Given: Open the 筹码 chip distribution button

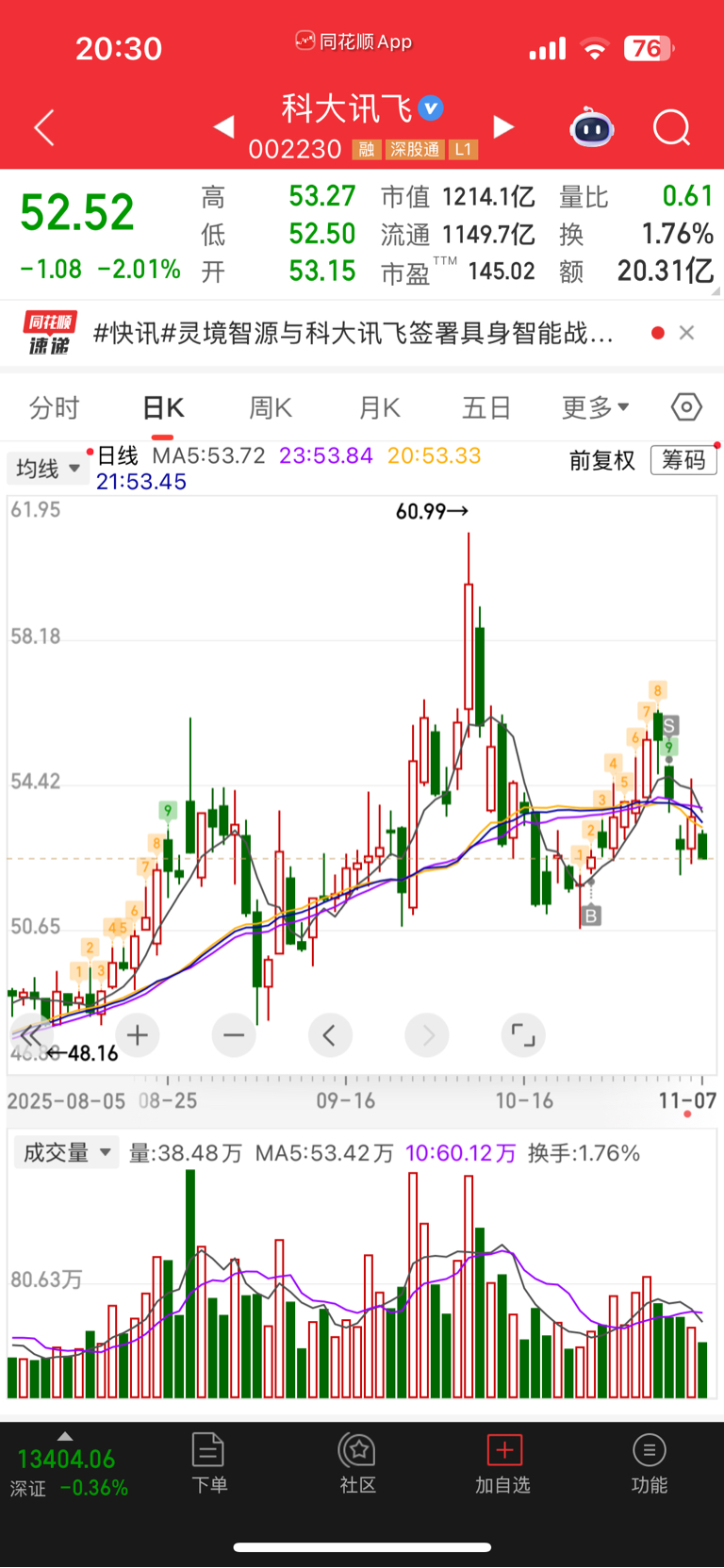Looking at the screenshot, I should (683, 460).
